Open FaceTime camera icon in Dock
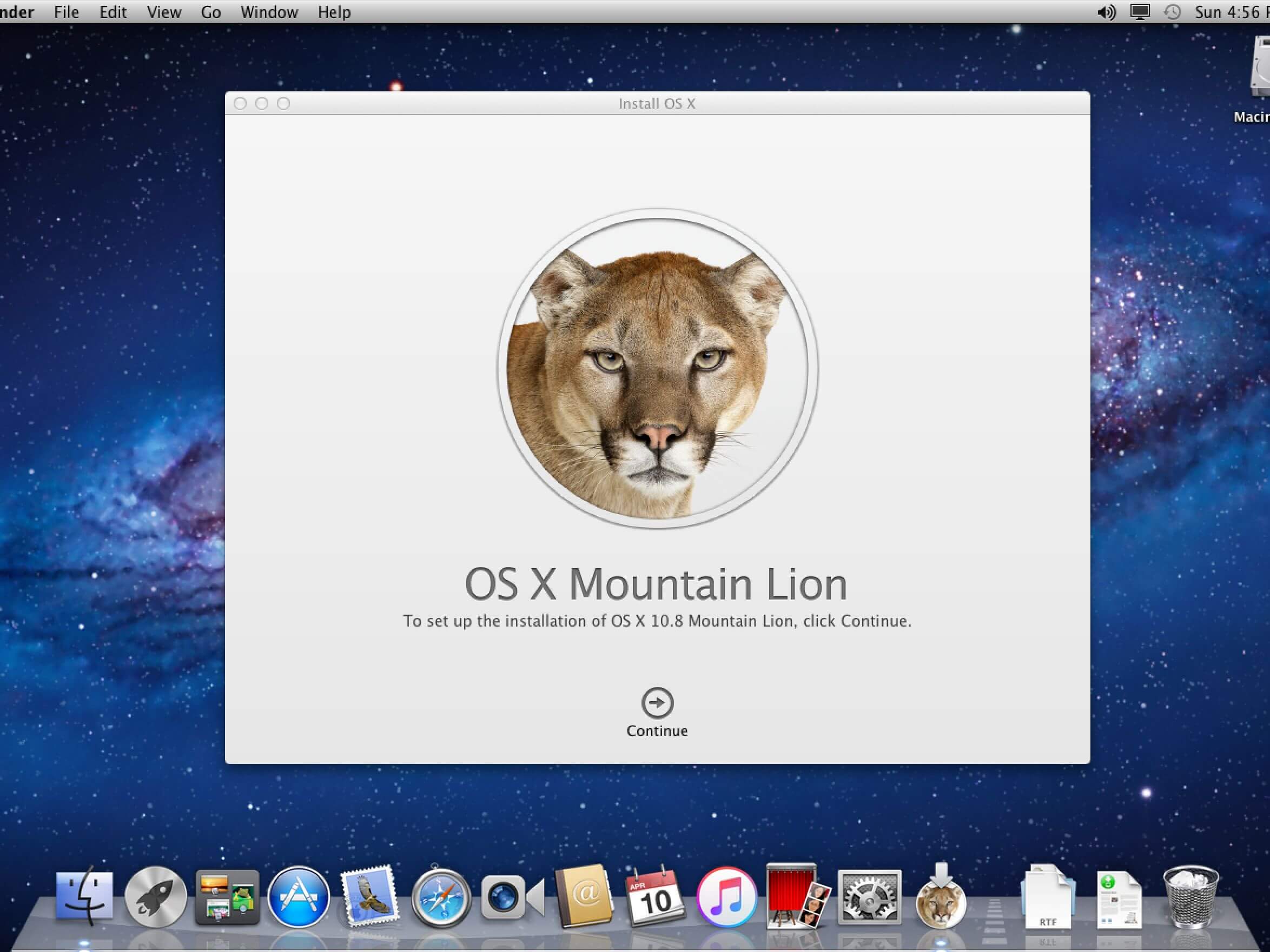 click(x=513, y=897)
